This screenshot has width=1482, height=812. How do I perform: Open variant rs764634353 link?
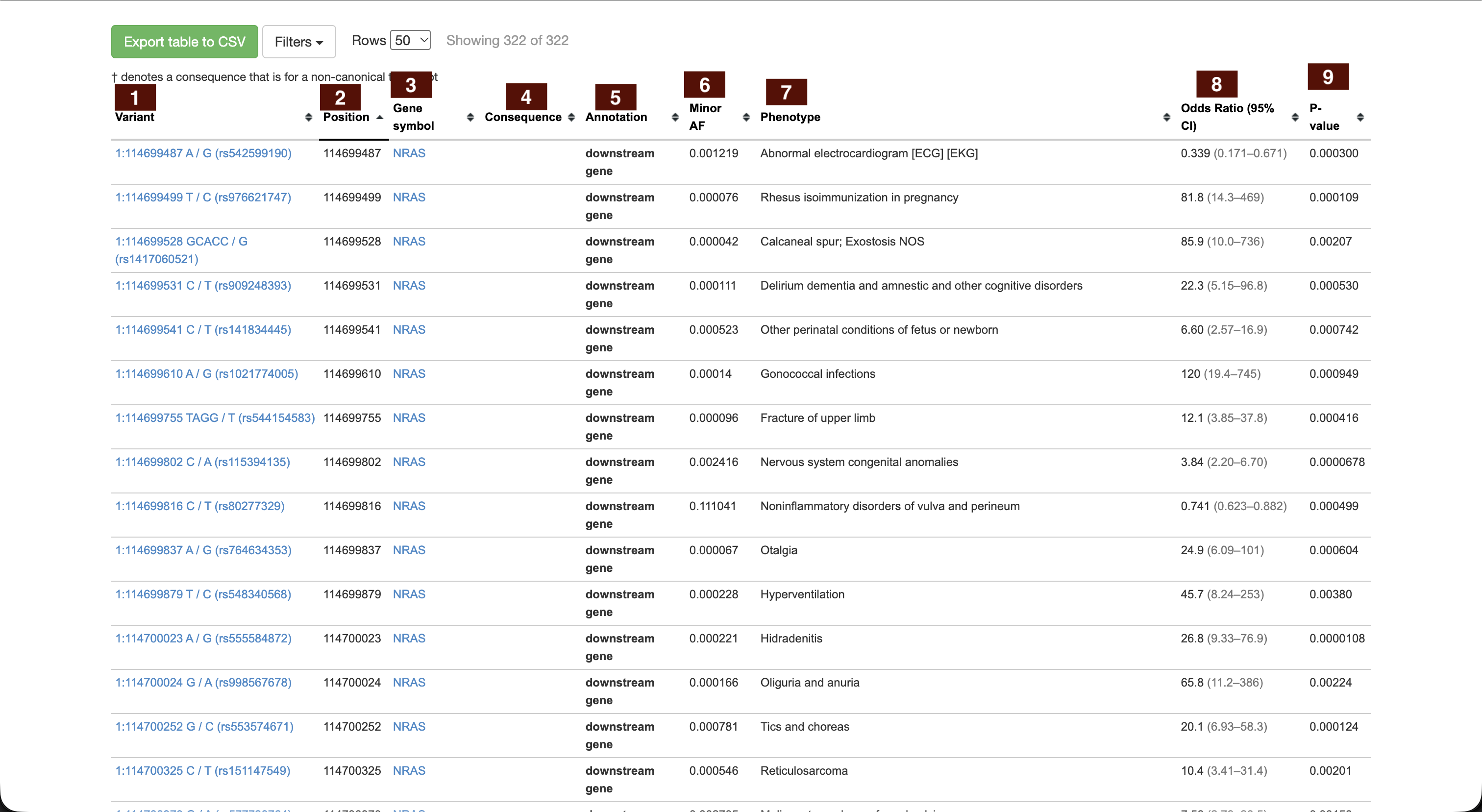point(204,550)
